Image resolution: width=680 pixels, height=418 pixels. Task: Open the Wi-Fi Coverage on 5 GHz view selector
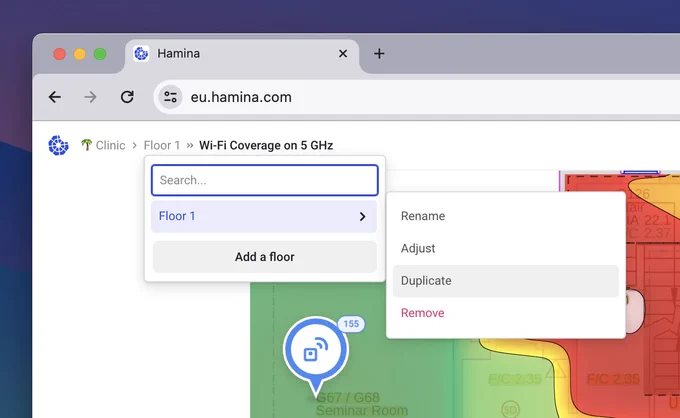coord(266,145)
